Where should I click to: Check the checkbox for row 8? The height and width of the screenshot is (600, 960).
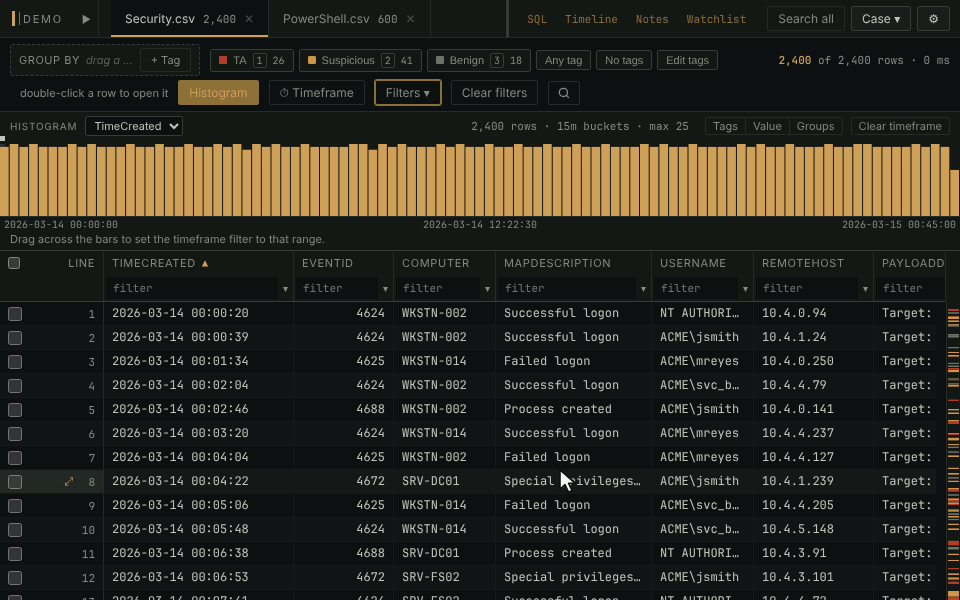(x=15, y=482)
